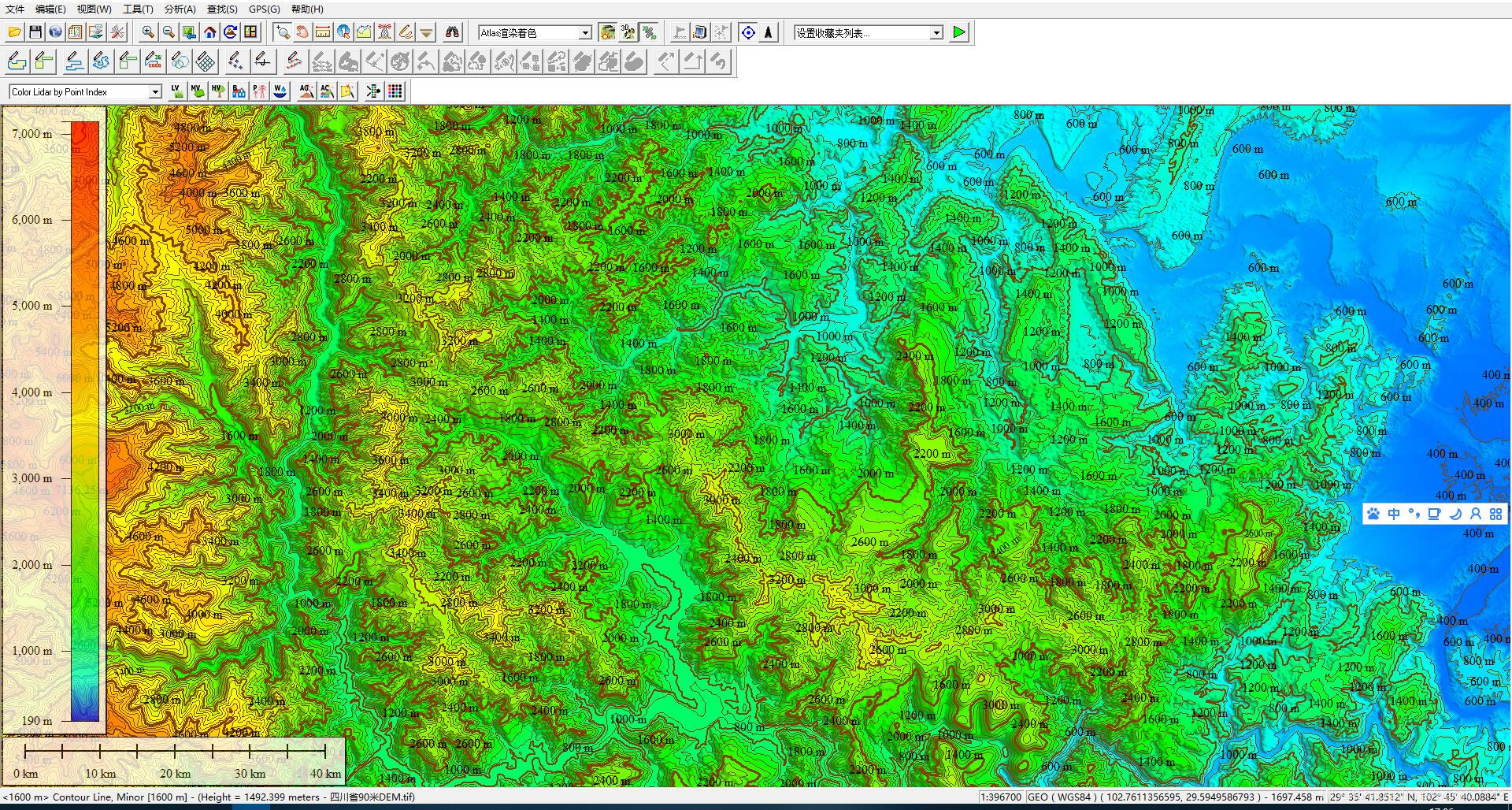Open the 查找(S) menu
Viewport: 1512px width, 810px height.
pos(222,9)
